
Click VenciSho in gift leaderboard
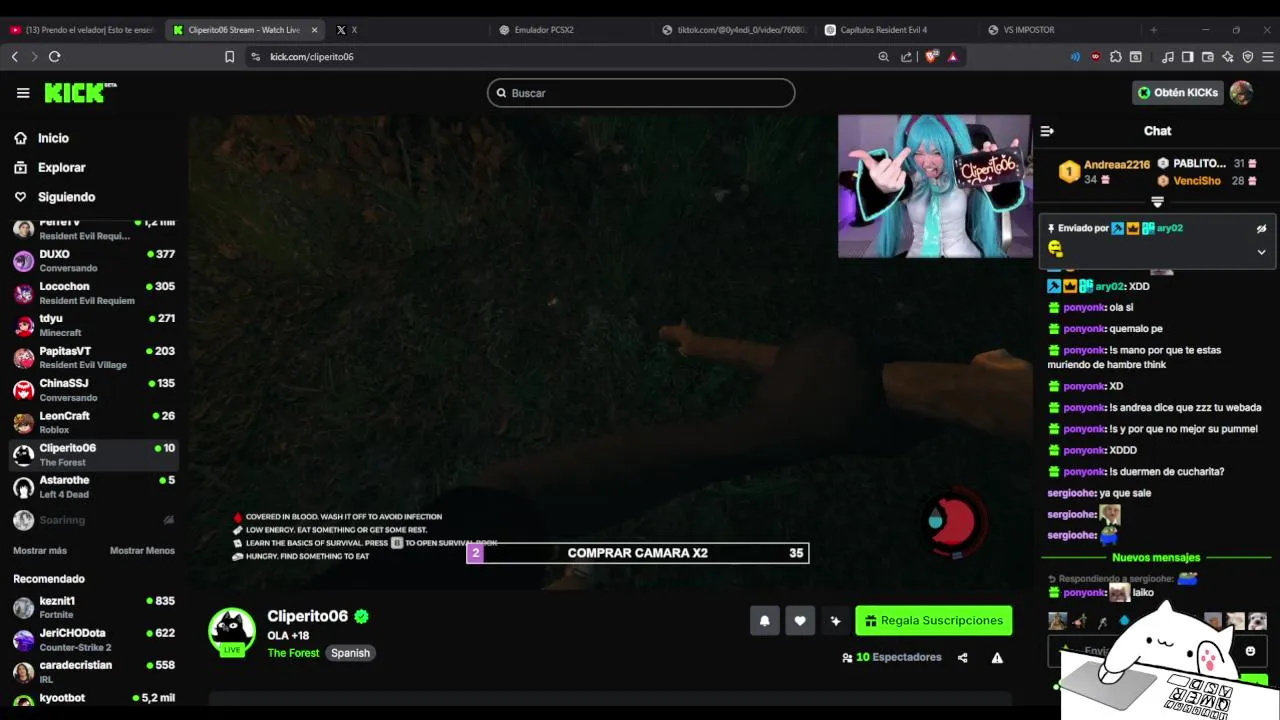[x=1197, y=181]
